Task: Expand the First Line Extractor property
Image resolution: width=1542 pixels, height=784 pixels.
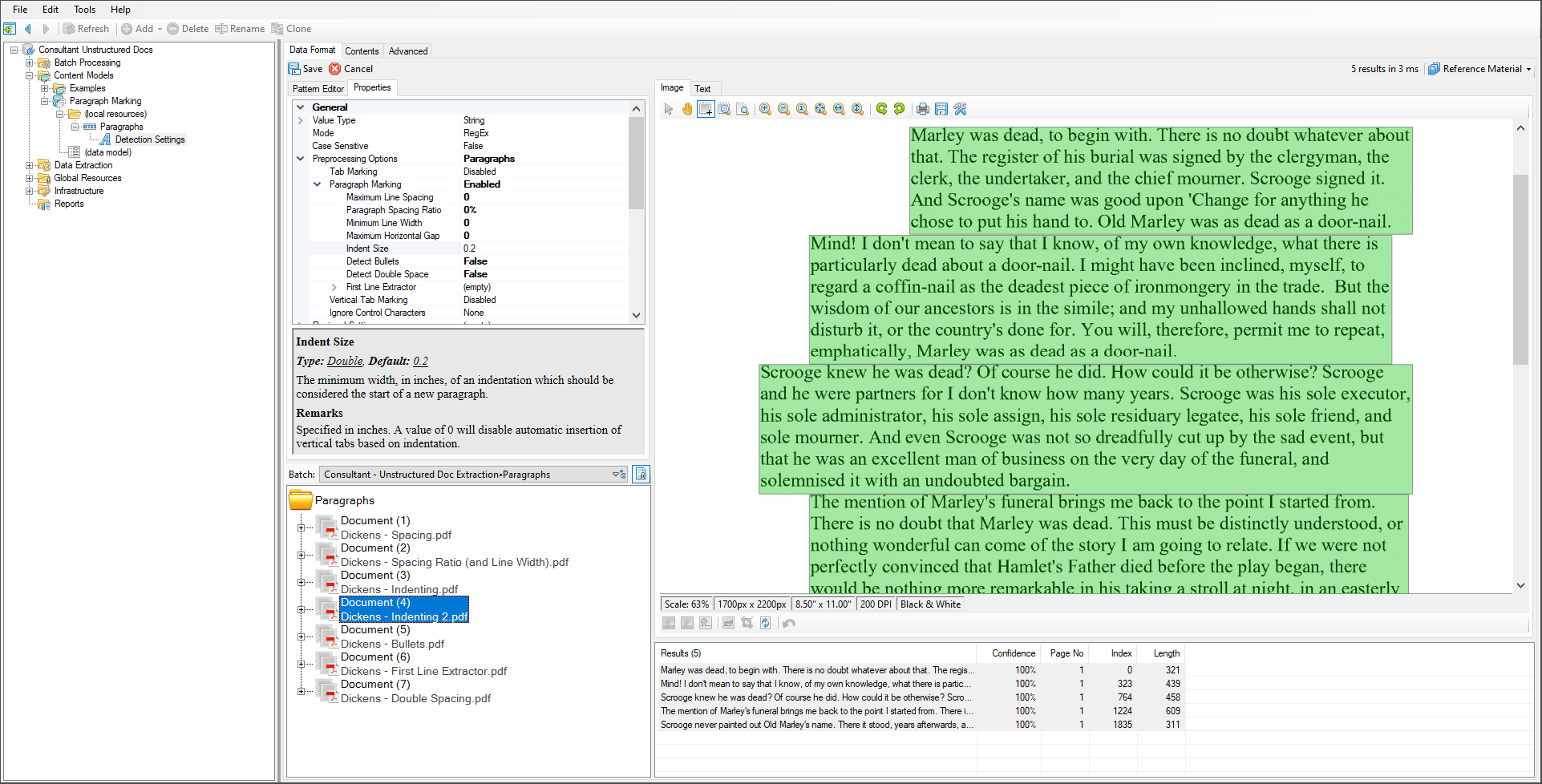Action: click(x=334, y=287)
